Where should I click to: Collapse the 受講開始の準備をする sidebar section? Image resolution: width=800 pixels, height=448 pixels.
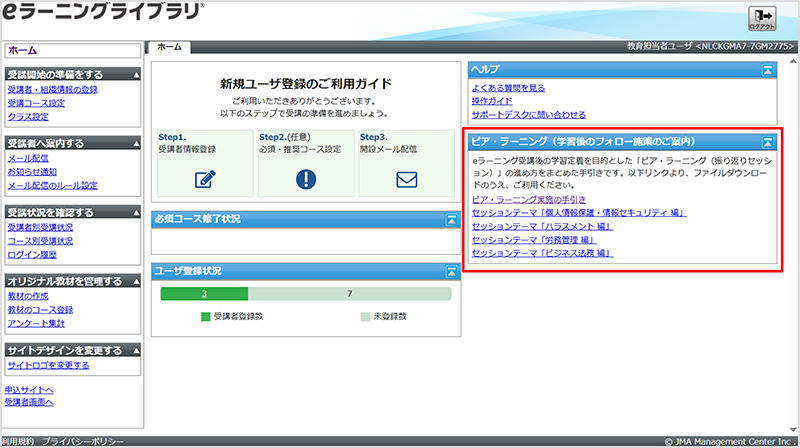[x=137, y=75]
